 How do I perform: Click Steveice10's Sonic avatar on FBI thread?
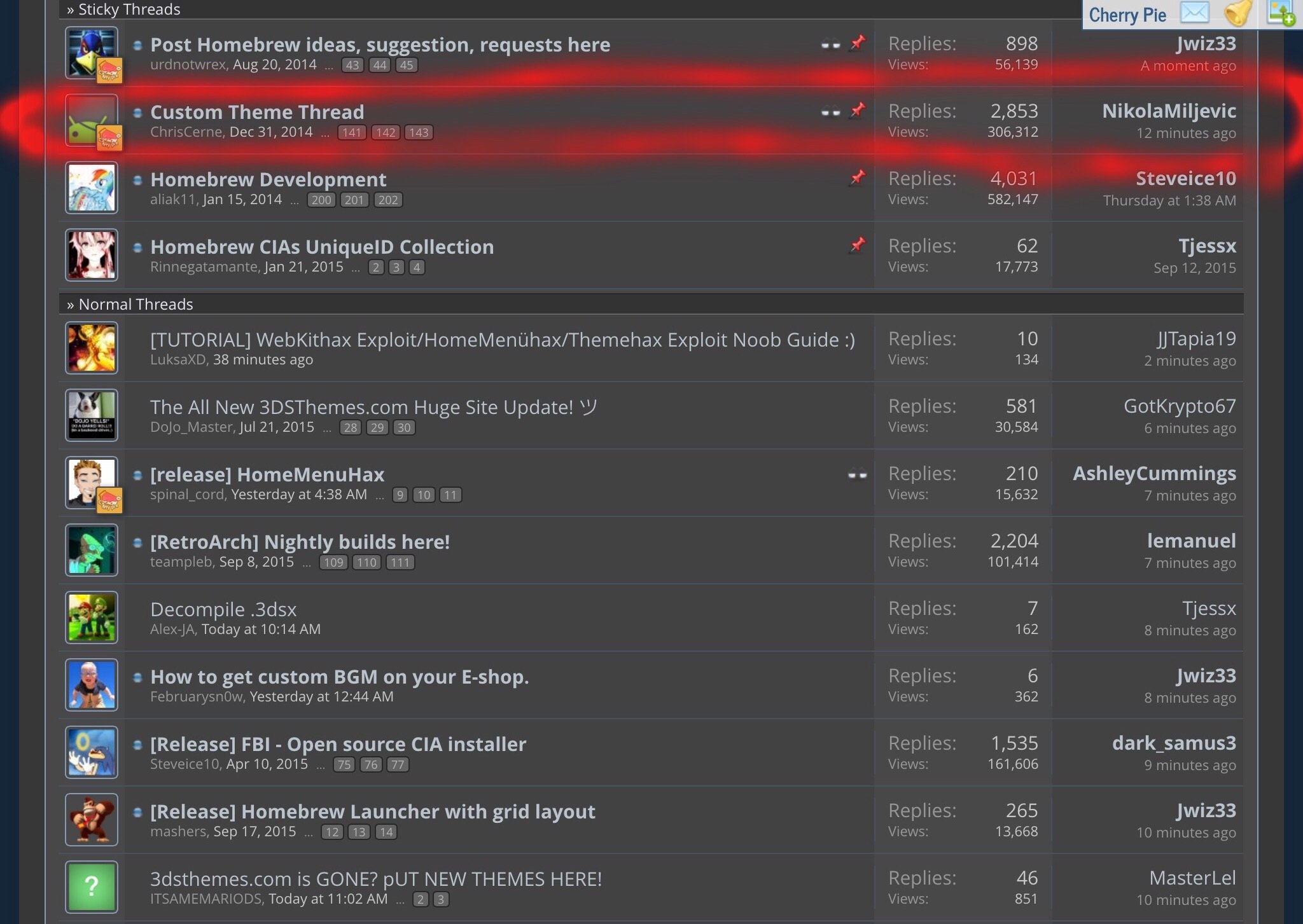92,752
